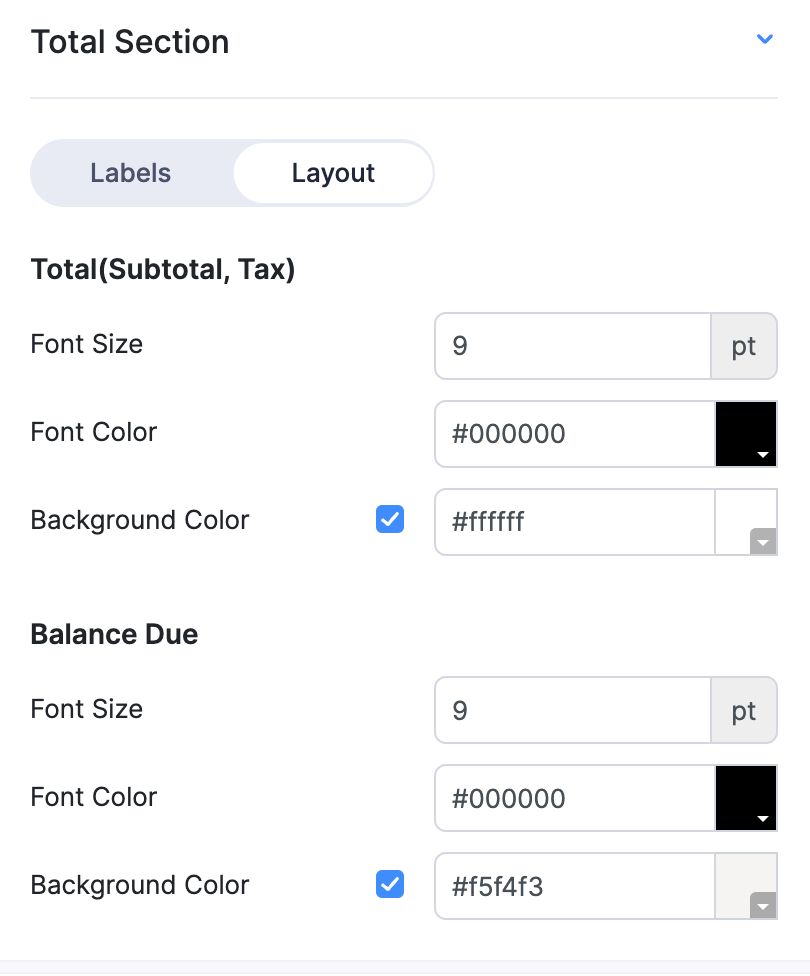The width and height of the screenshot is (810, 976).
Task: Uncheck Background Color checkbox under Total(Subtotal, Tax)
Action: tap(390, 520)
